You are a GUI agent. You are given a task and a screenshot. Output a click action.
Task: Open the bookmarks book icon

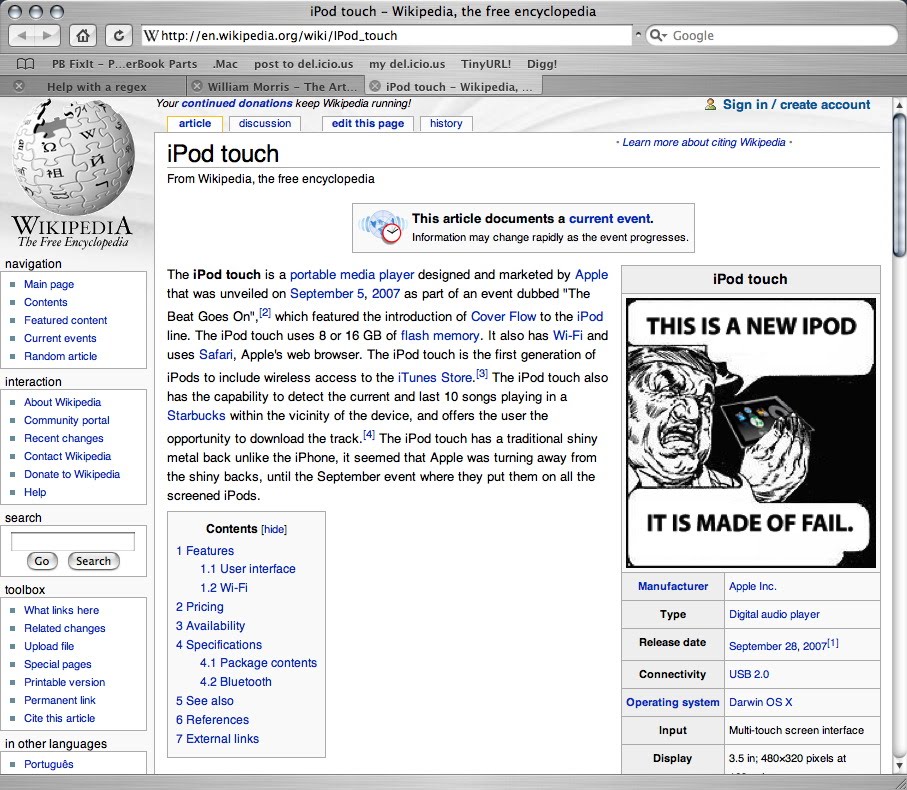click(x=25, y=64)
